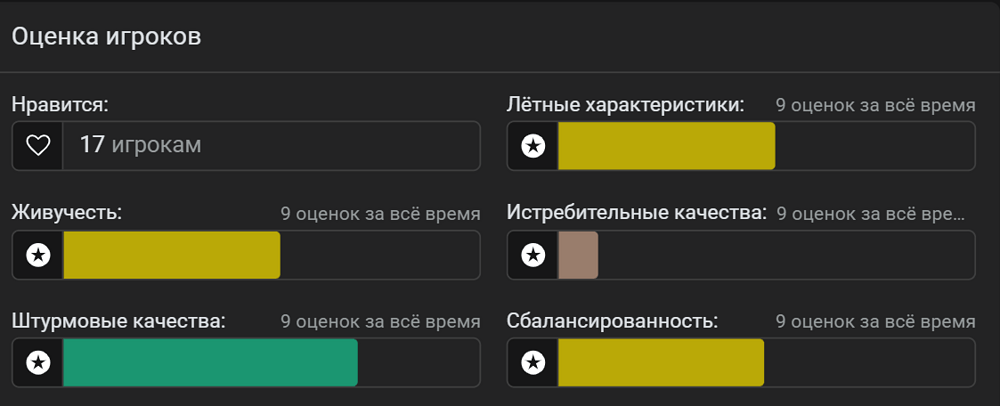Click the green Штурмовые качества rating bar
The image size is (1000, 406).
tap(210, 363)
